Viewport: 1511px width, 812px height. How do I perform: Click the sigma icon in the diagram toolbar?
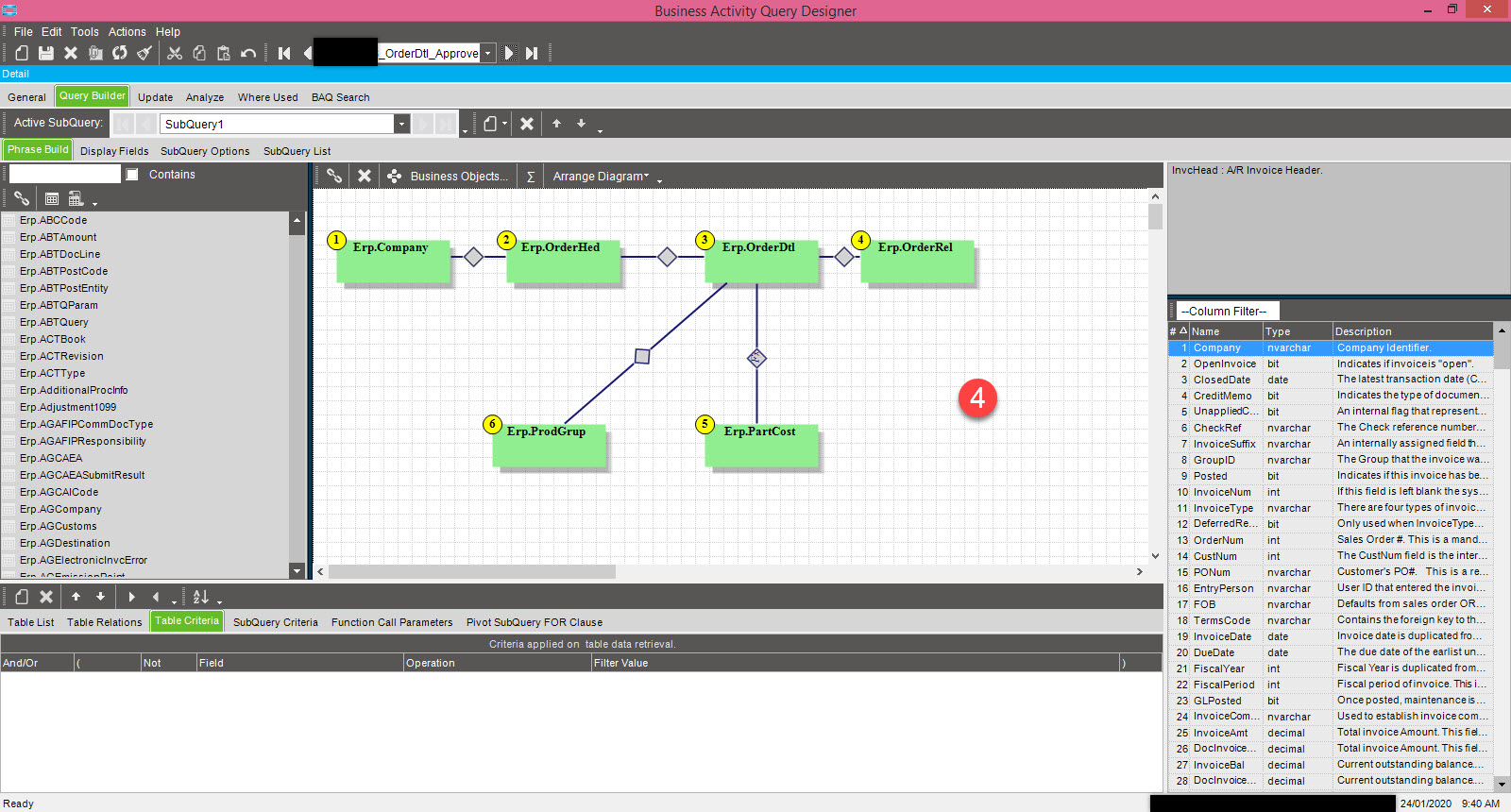531,177
